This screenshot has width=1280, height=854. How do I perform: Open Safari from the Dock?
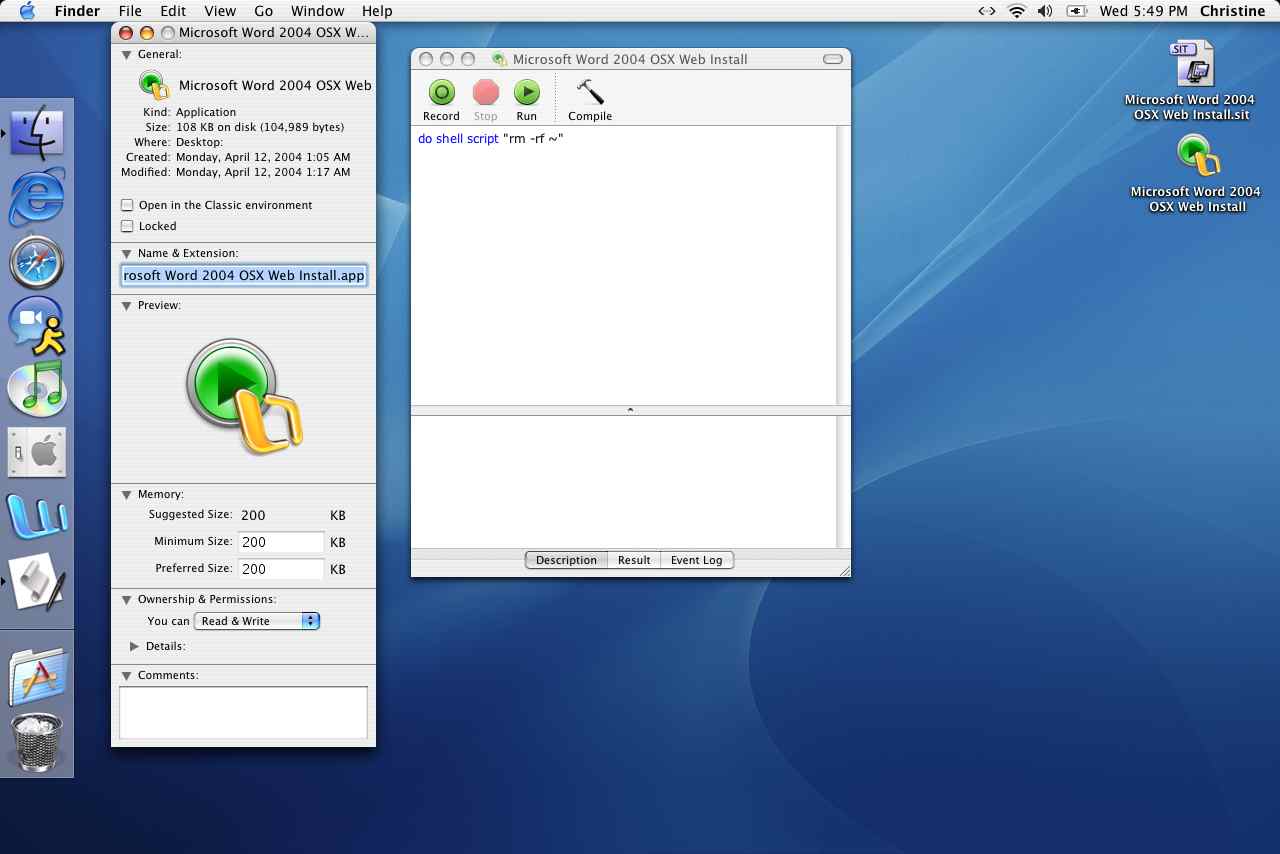[37, 263]
